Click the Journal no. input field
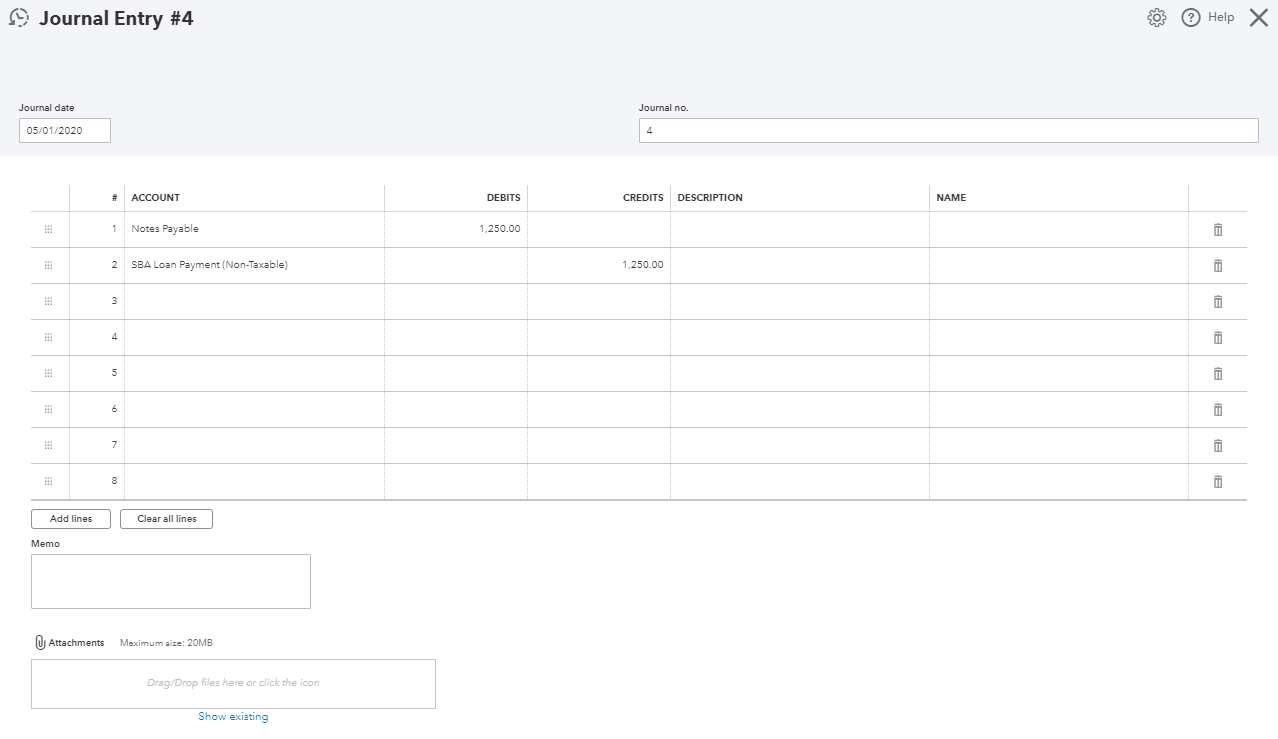The image size is (1278, 739). [x=948, y=131]
